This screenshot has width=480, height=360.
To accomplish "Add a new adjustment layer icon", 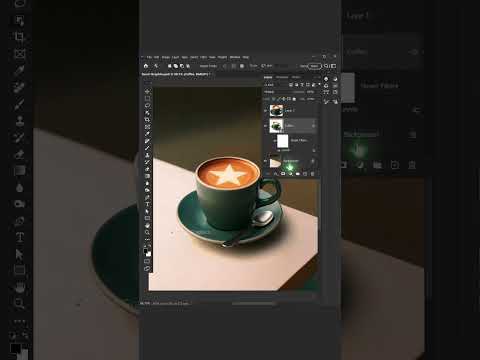I will point(290,174).
